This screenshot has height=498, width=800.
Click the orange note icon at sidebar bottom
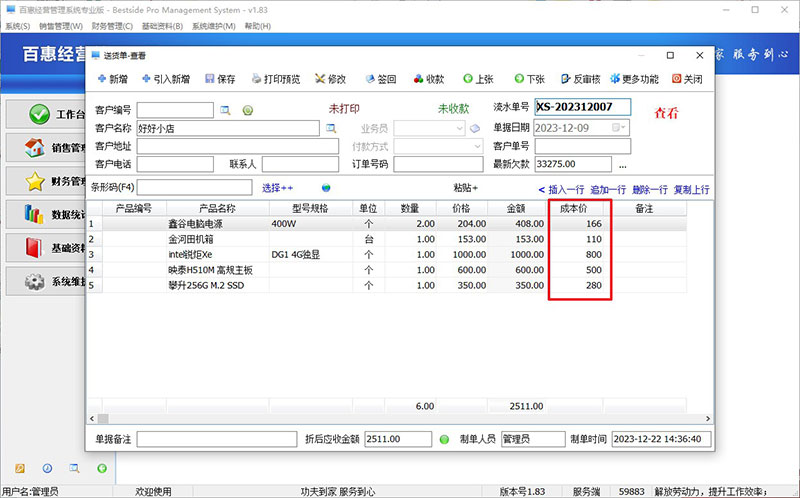pyautogui.click(x=20, y=468)
